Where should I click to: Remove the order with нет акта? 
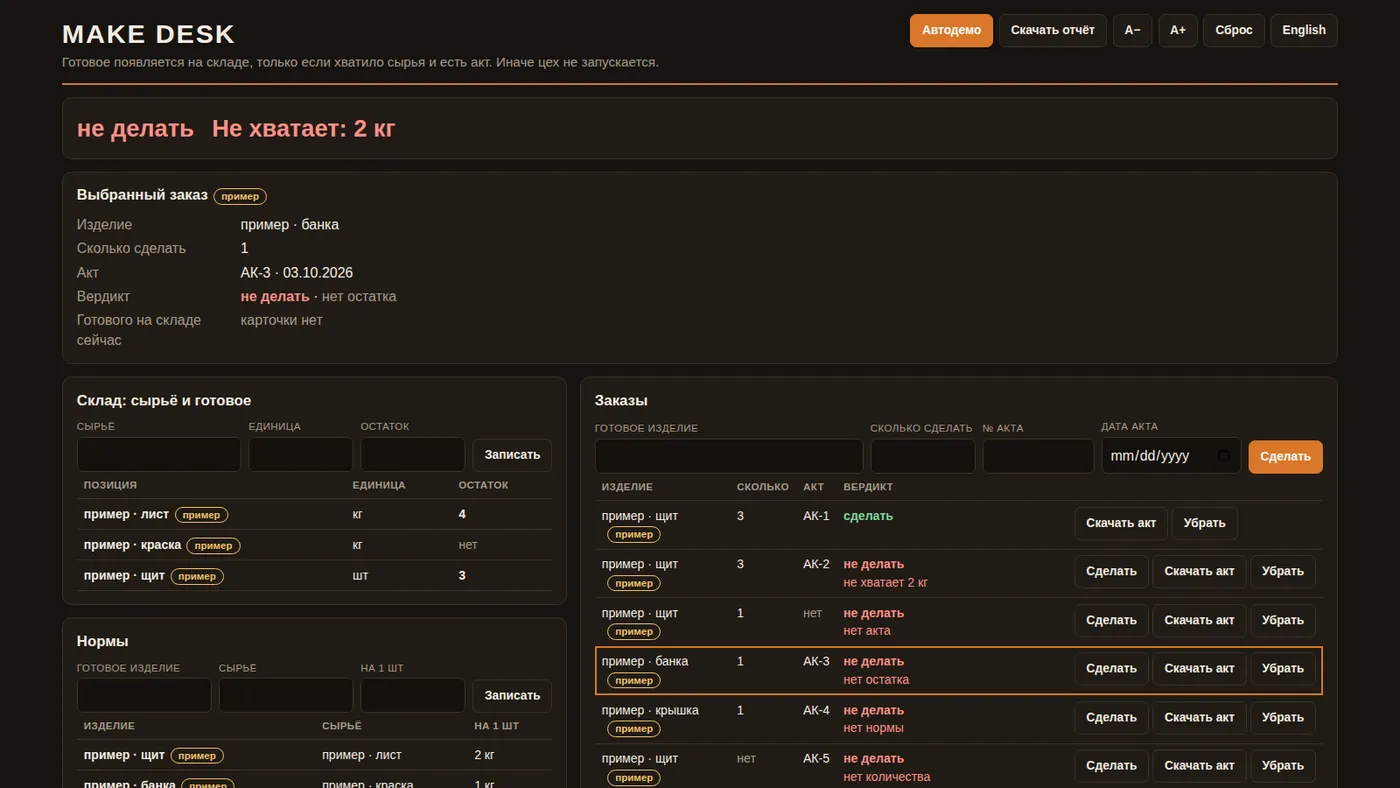click(1282, 621)
